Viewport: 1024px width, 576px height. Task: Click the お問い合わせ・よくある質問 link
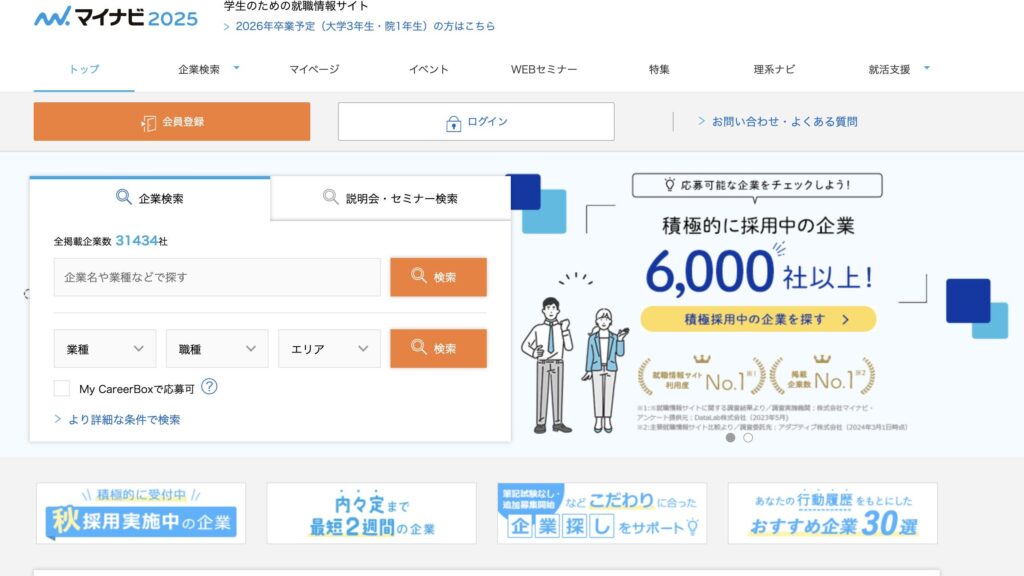click(x=784, y=122)
